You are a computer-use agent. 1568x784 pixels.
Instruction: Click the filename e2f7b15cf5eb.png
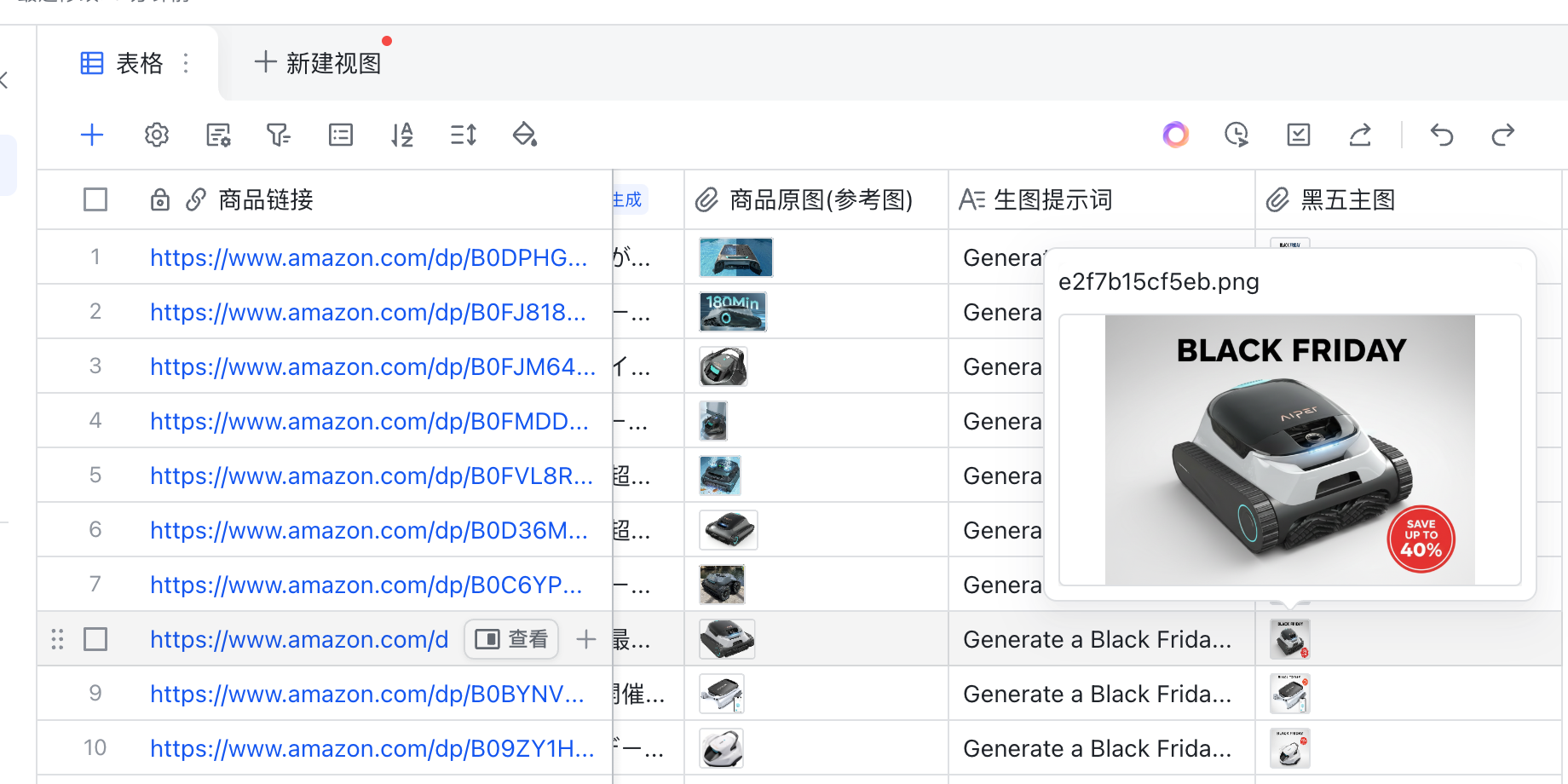click(x=1159, y=282)
